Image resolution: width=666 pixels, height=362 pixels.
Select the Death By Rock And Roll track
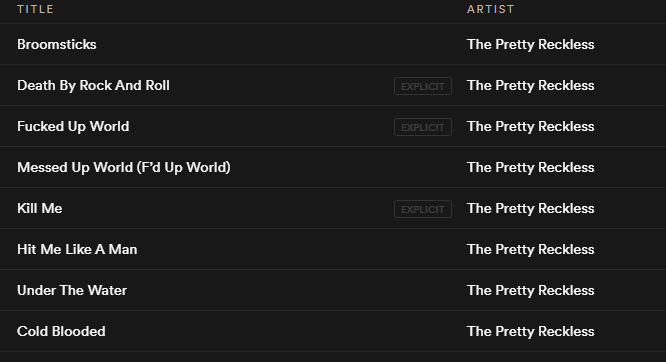click(93, 85)
